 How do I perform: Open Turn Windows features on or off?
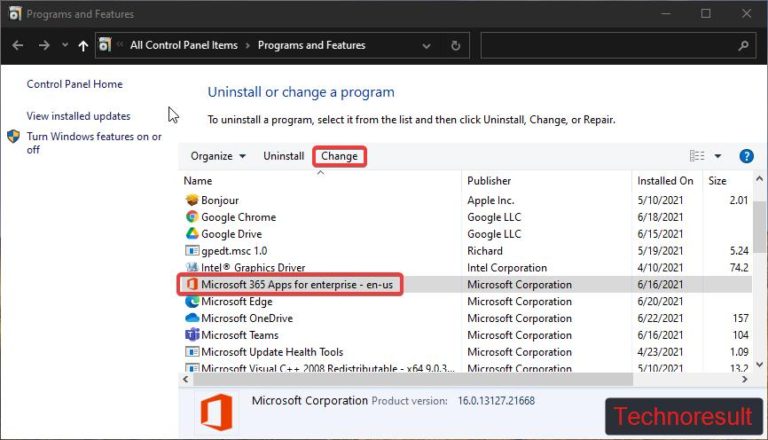(x=93, y=143)
